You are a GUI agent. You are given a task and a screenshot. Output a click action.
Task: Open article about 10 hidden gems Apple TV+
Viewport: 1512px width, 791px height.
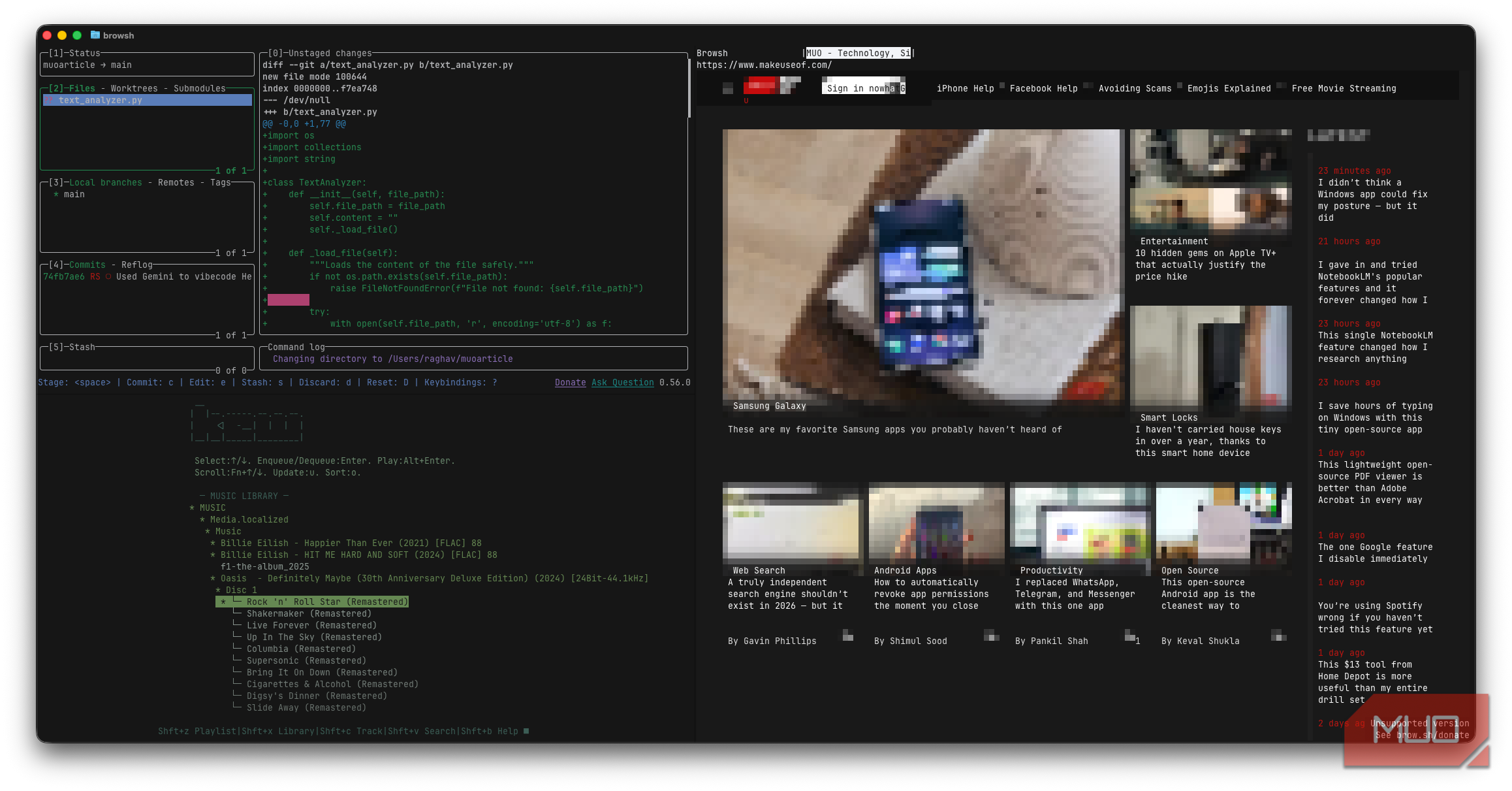pyautogui.click(x=1205, y=265)
